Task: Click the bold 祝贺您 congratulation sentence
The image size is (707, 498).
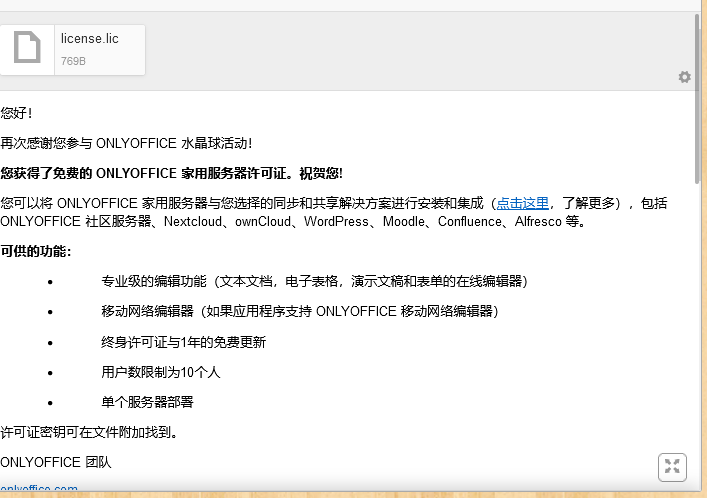Action: tap(171, 173)
